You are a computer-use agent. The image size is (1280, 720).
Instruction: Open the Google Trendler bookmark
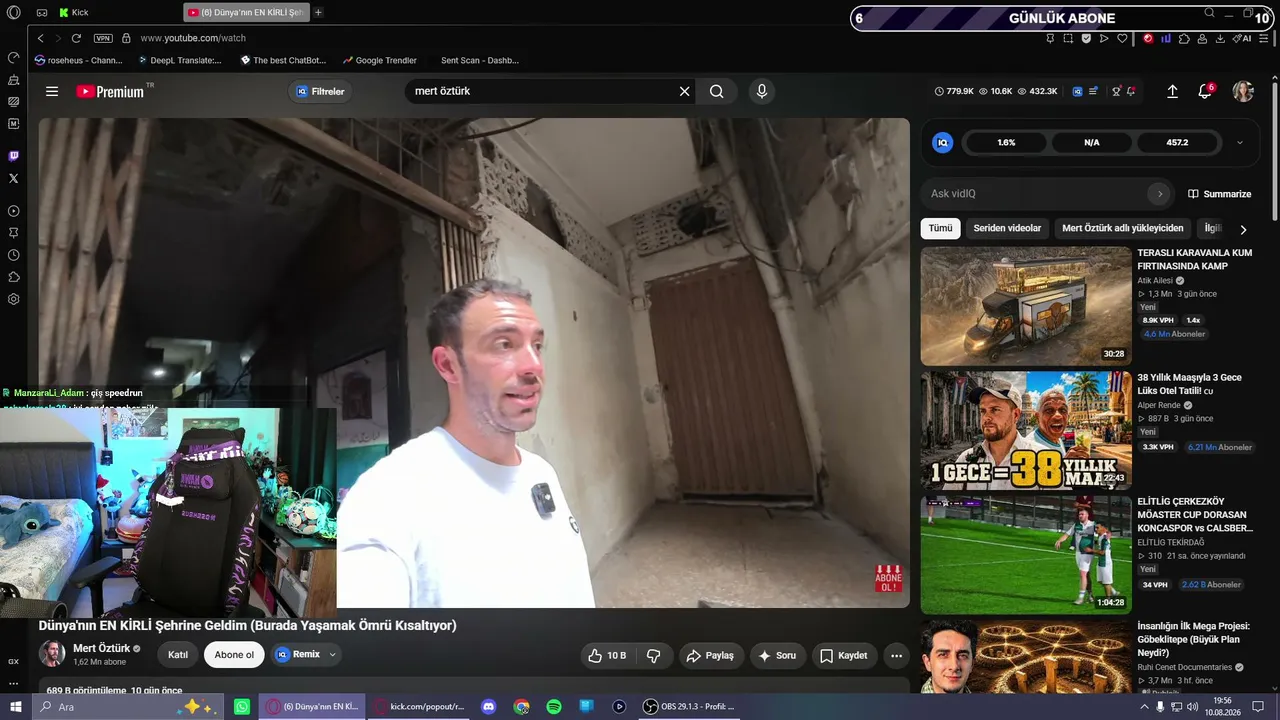click(x=379, y=60)
